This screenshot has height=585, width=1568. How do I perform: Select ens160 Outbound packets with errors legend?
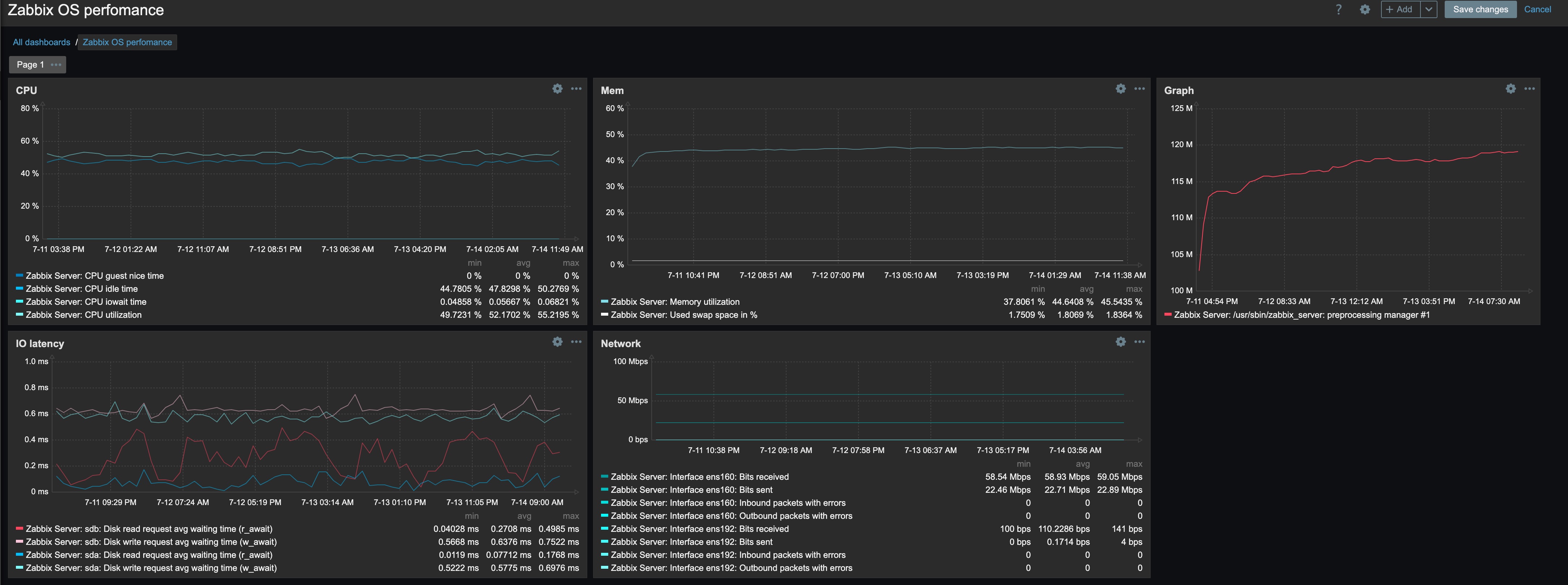coord(731,516)
